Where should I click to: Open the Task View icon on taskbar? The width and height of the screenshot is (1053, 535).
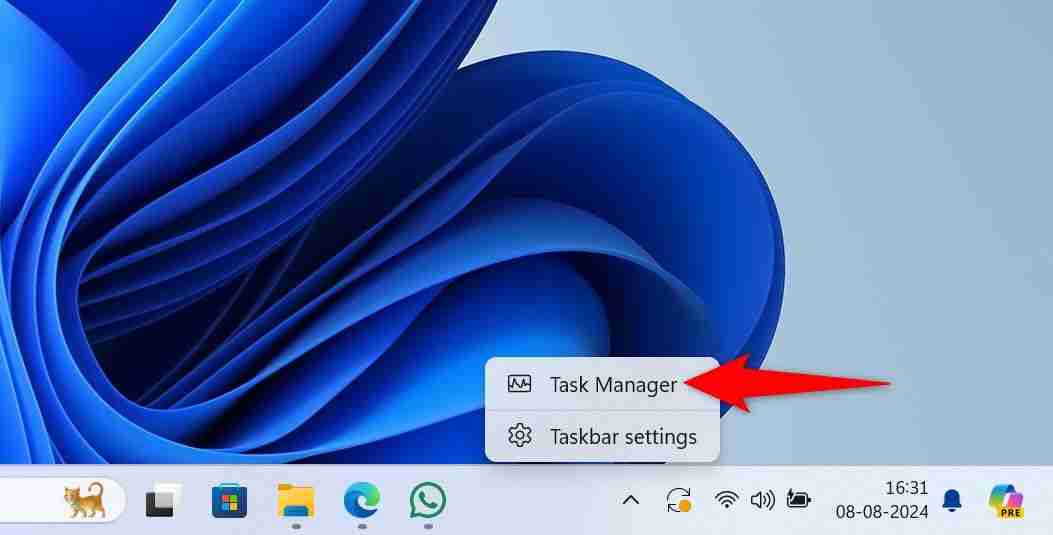(163, 501)
